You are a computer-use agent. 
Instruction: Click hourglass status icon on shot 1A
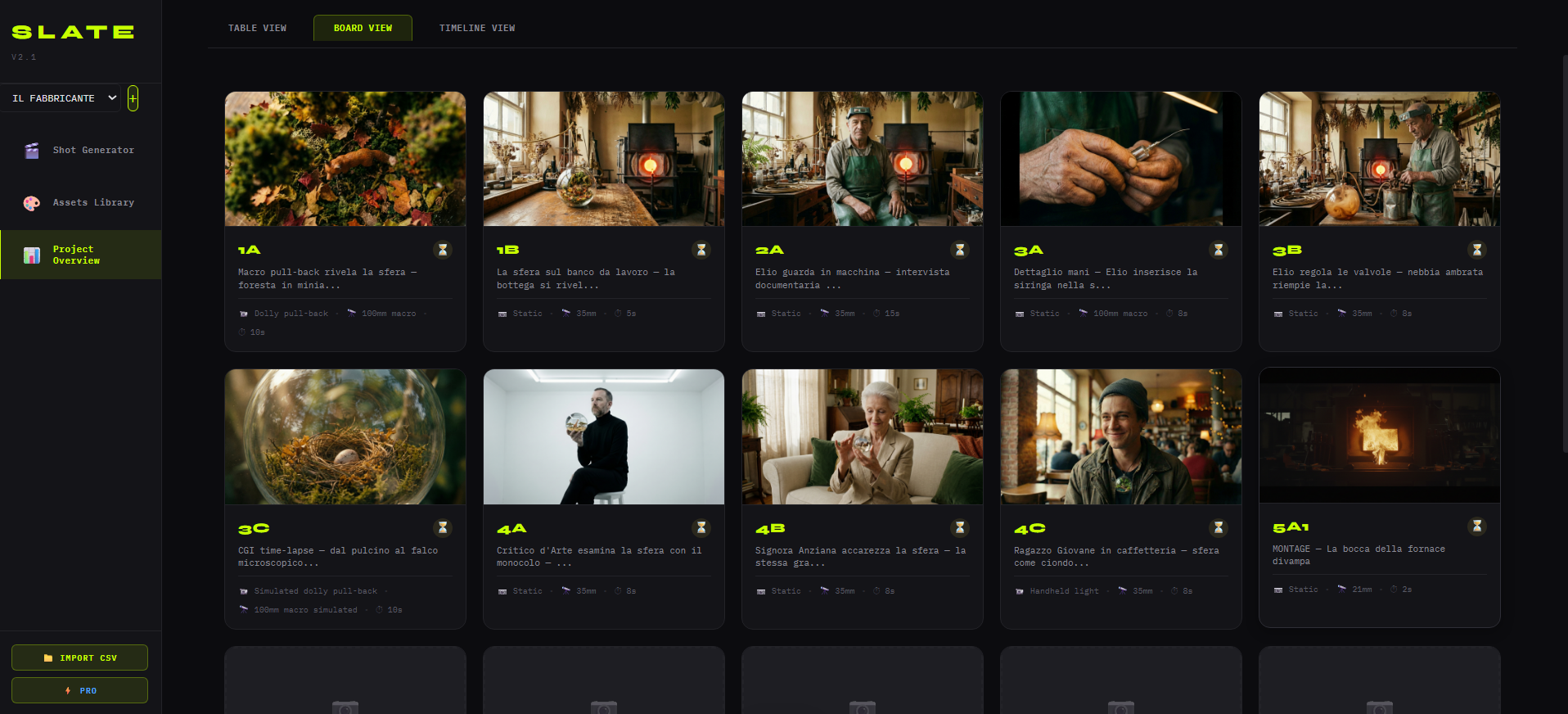(x=443, y=250)
